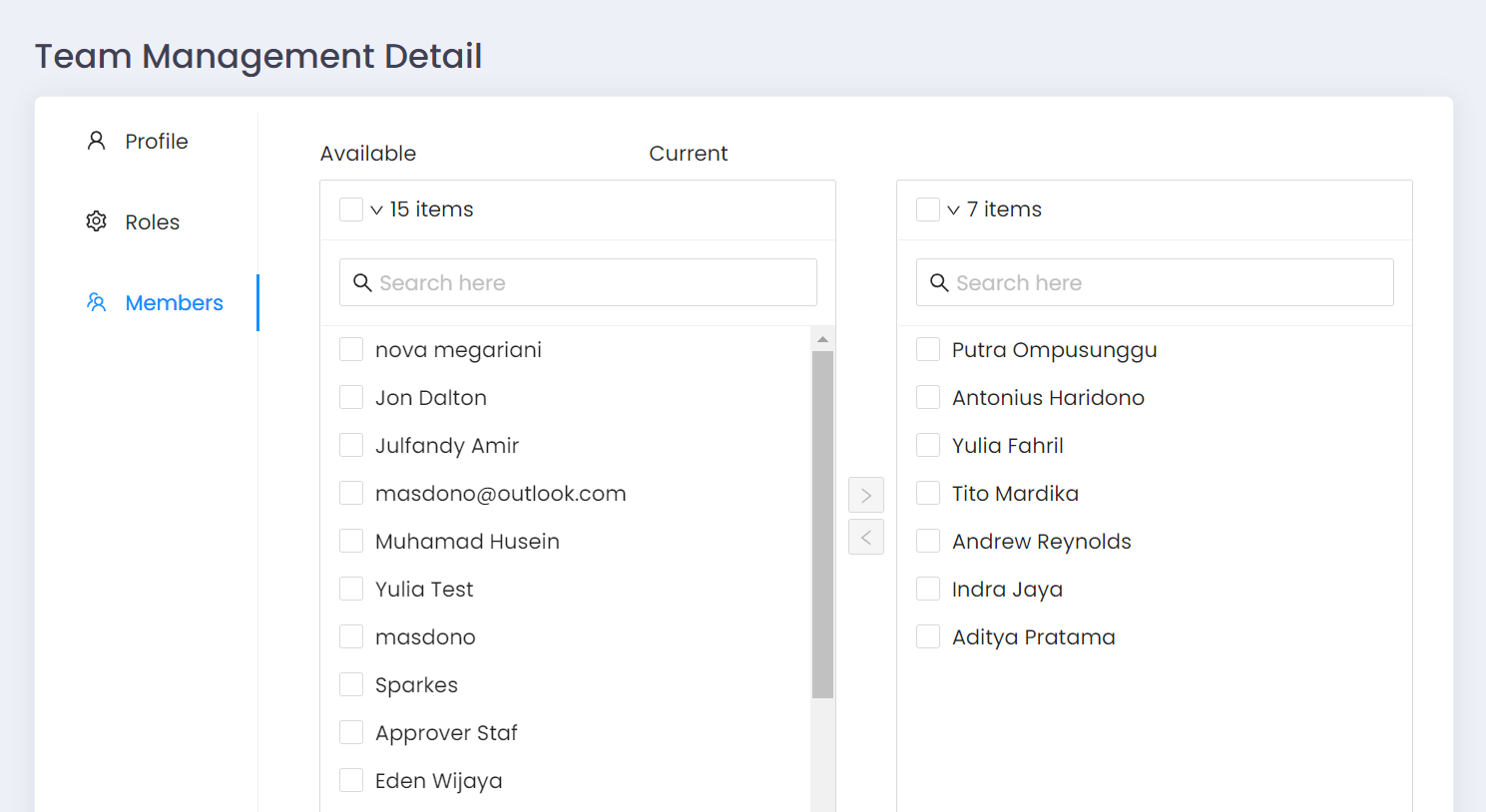1486x812 pixels.
Task: Click the name 'Yulia Test'
Action: pyautogui.click(x=424, y=590)
